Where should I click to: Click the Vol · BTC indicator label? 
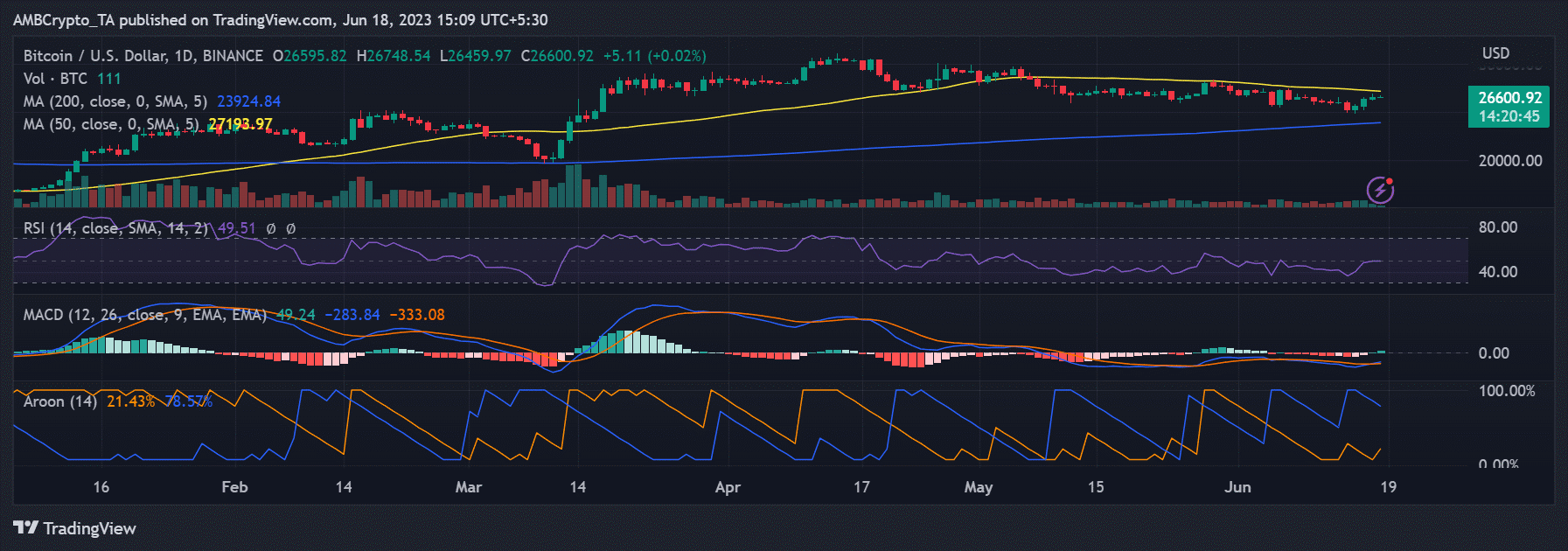coord(55,79)
